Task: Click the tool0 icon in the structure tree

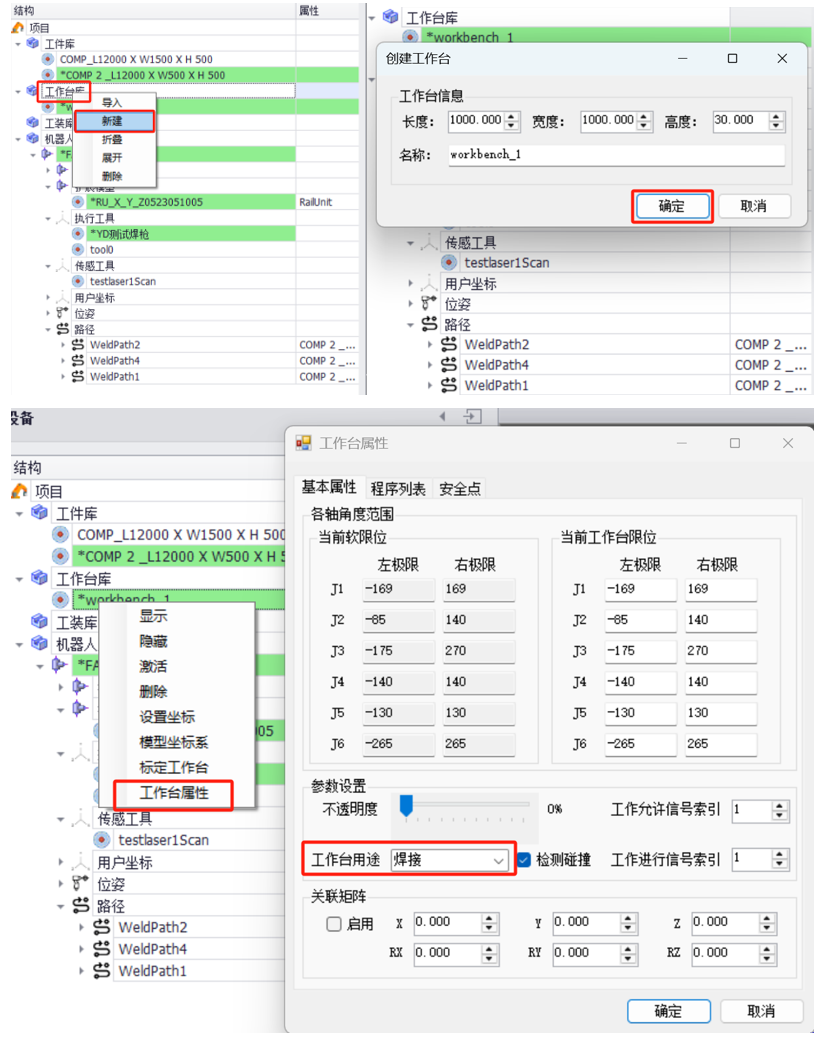Action: (77, 249)
